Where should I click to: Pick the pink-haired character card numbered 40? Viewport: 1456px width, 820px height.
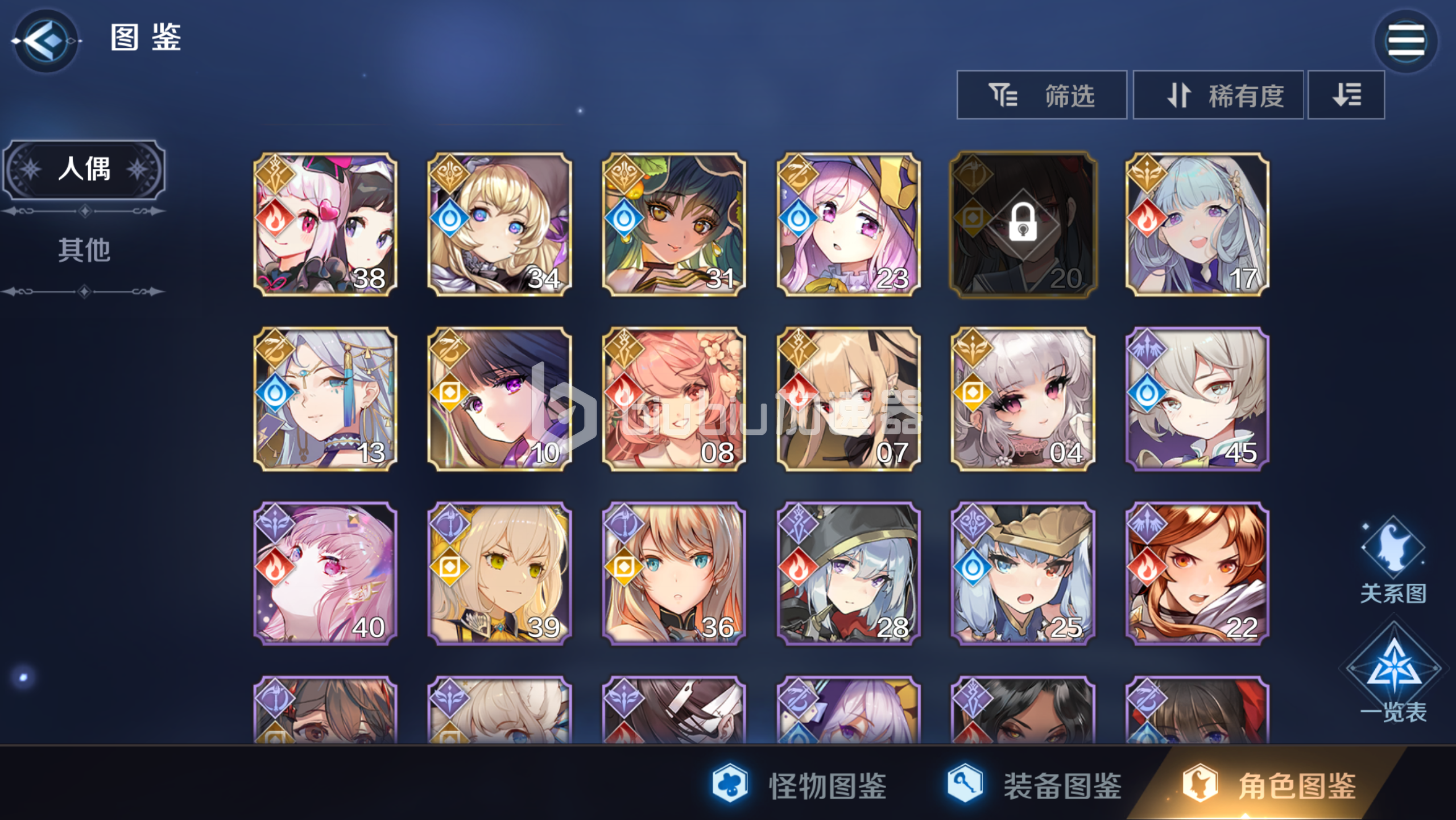point(325,574)
